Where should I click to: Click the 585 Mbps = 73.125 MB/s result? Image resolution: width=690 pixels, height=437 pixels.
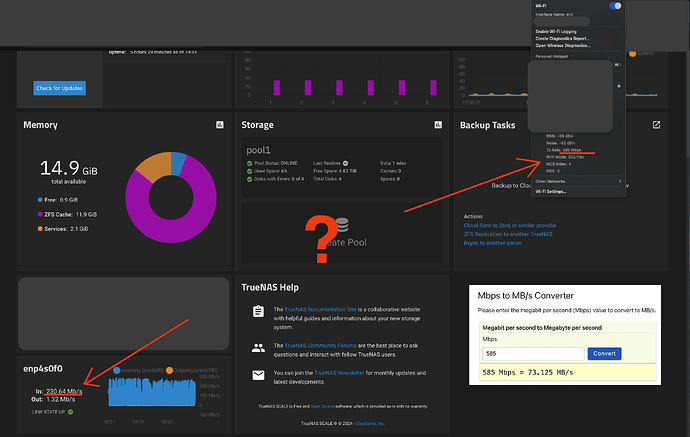pyautogui.click(x=528, y=372)
